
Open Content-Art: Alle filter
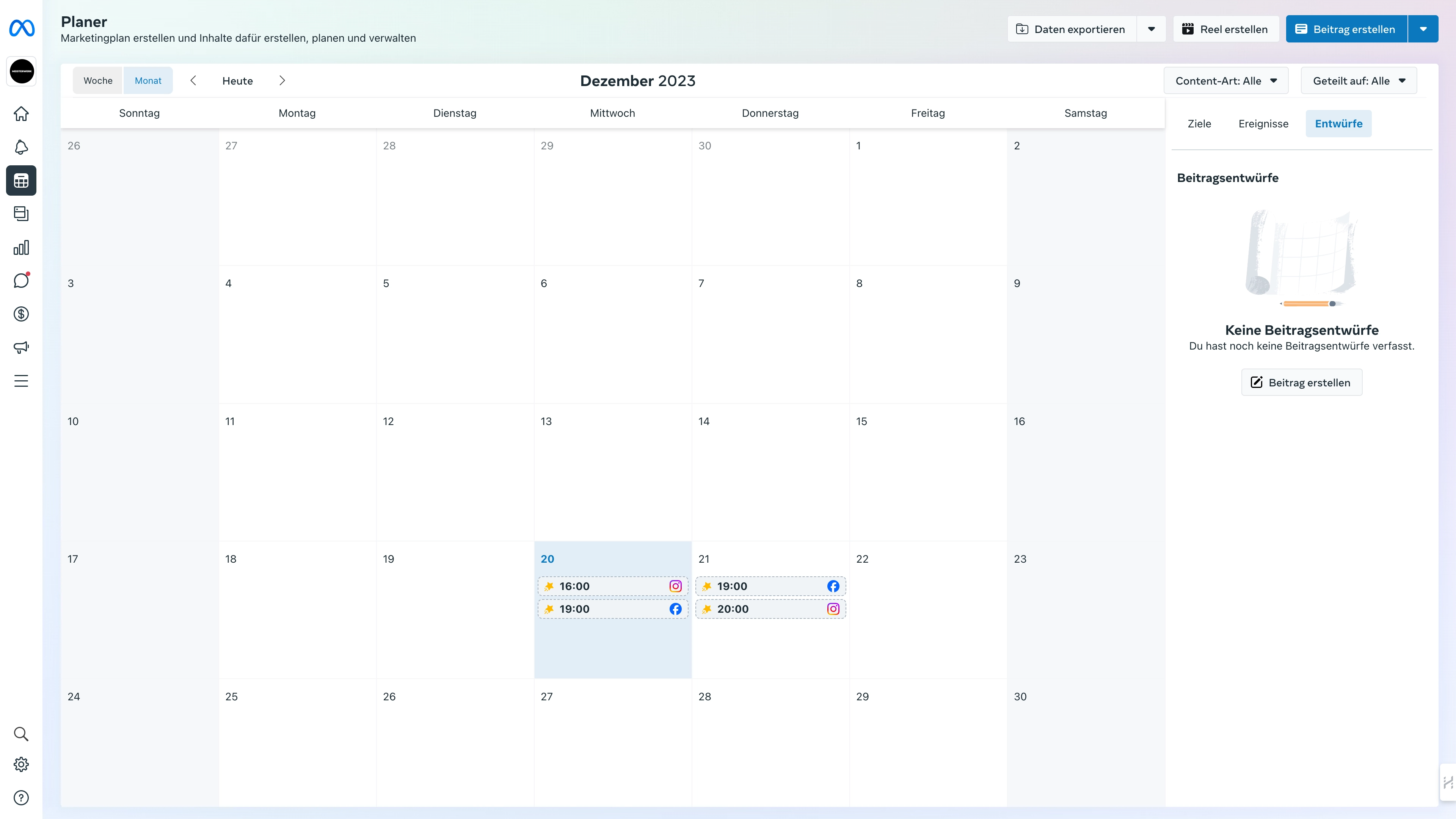click(1226, 81)
